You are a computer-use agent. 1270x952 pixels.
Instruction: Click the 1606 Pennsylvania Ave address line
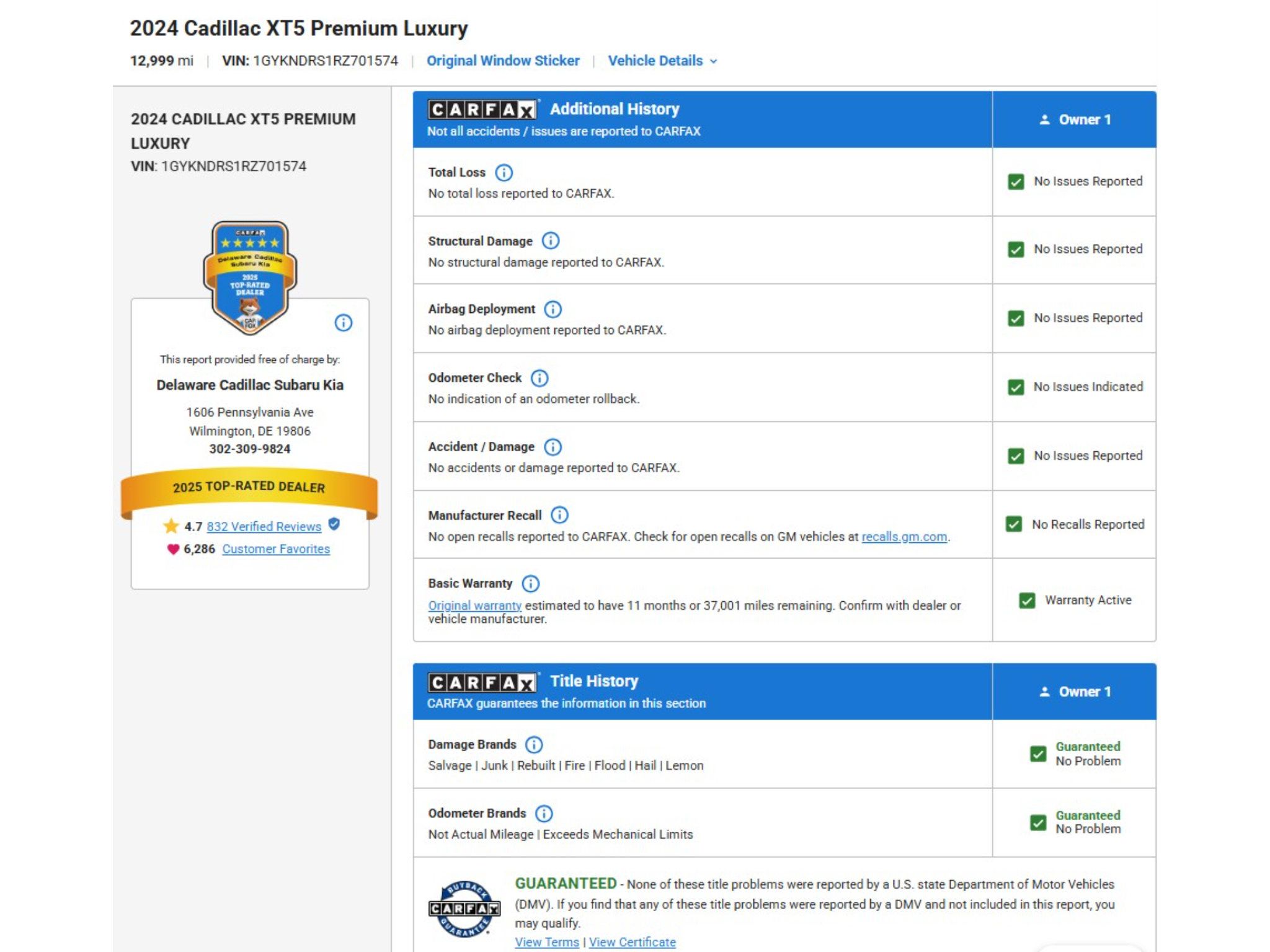point(250,412)
